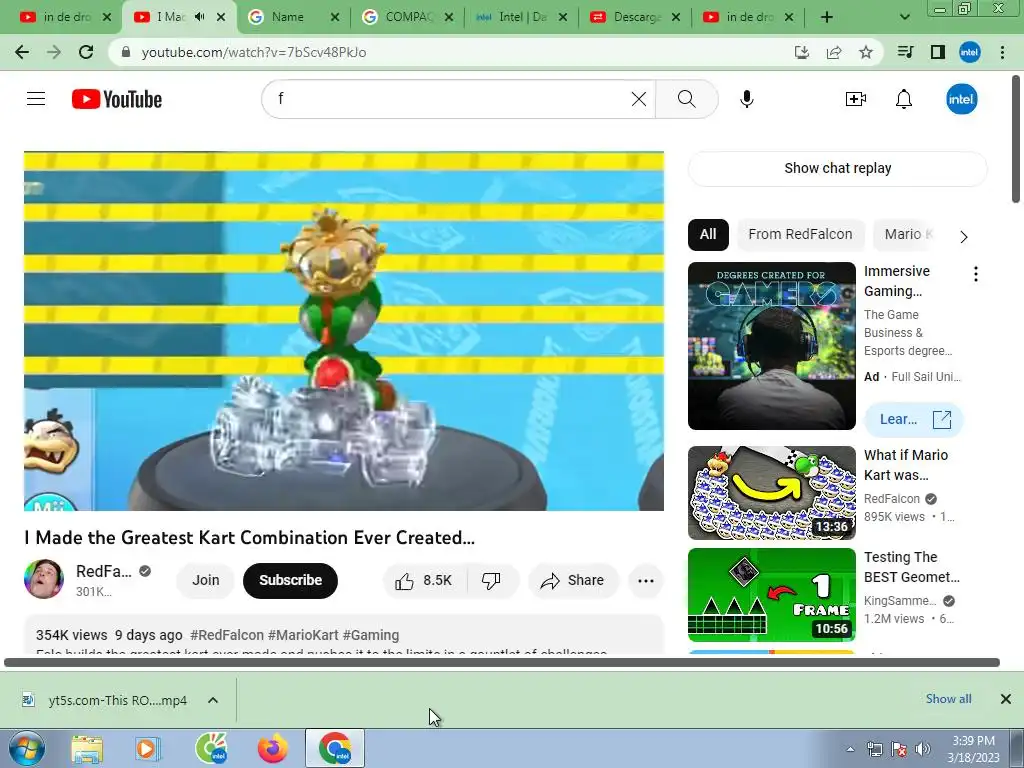This screenshot has width=1024, height=768.
Task: Open options menu for Immersive Gaming ad
Action: click(976, 274)
